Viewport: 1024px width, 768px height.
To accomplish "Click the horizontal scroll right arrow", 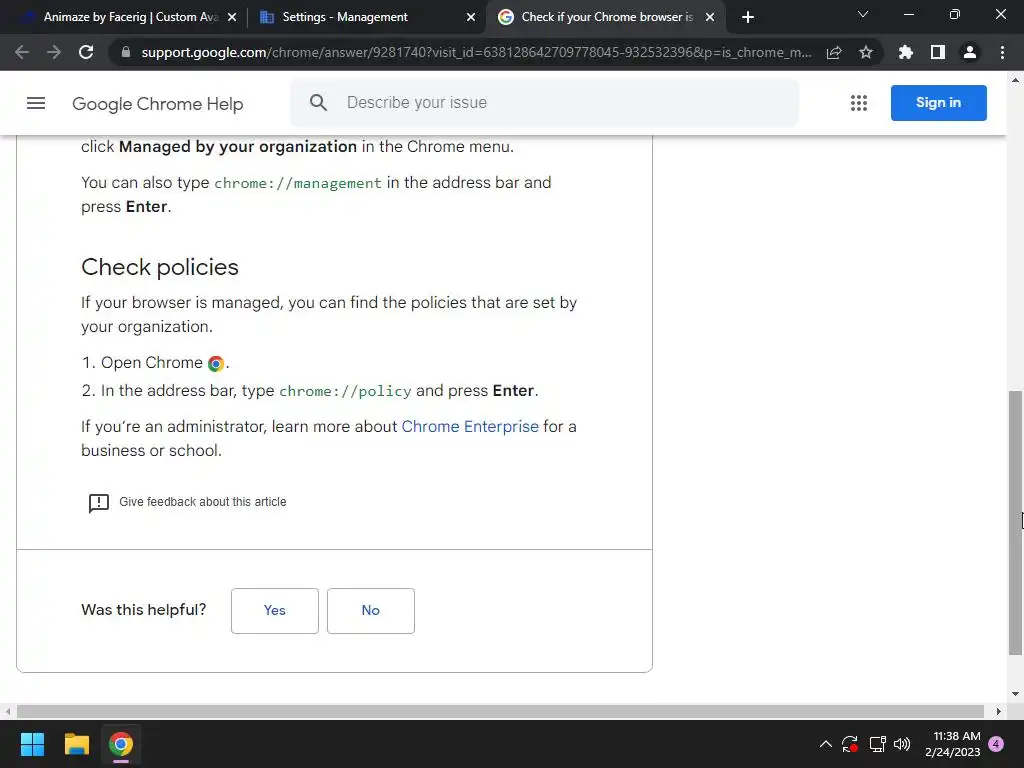I will [999, 711].
